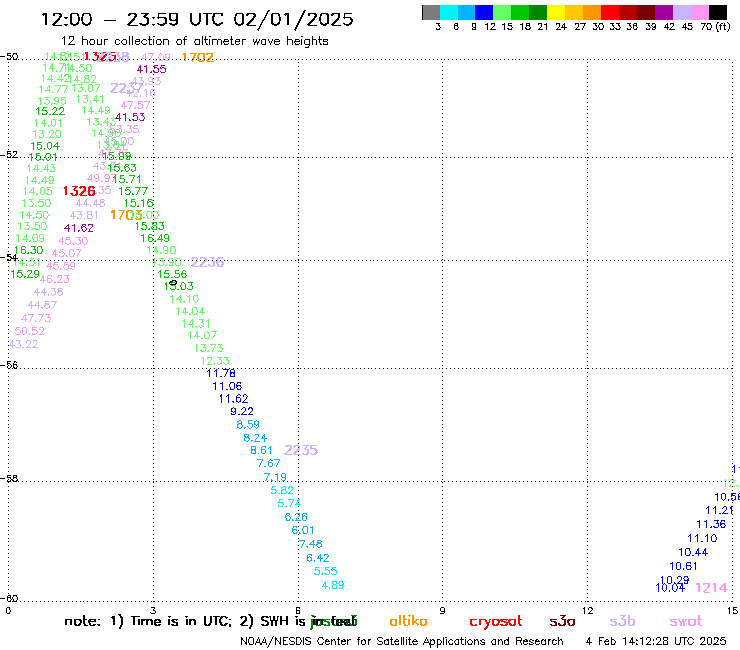Click the wave height value '11.62'
The image size is (740, 650).
[233, 399]
